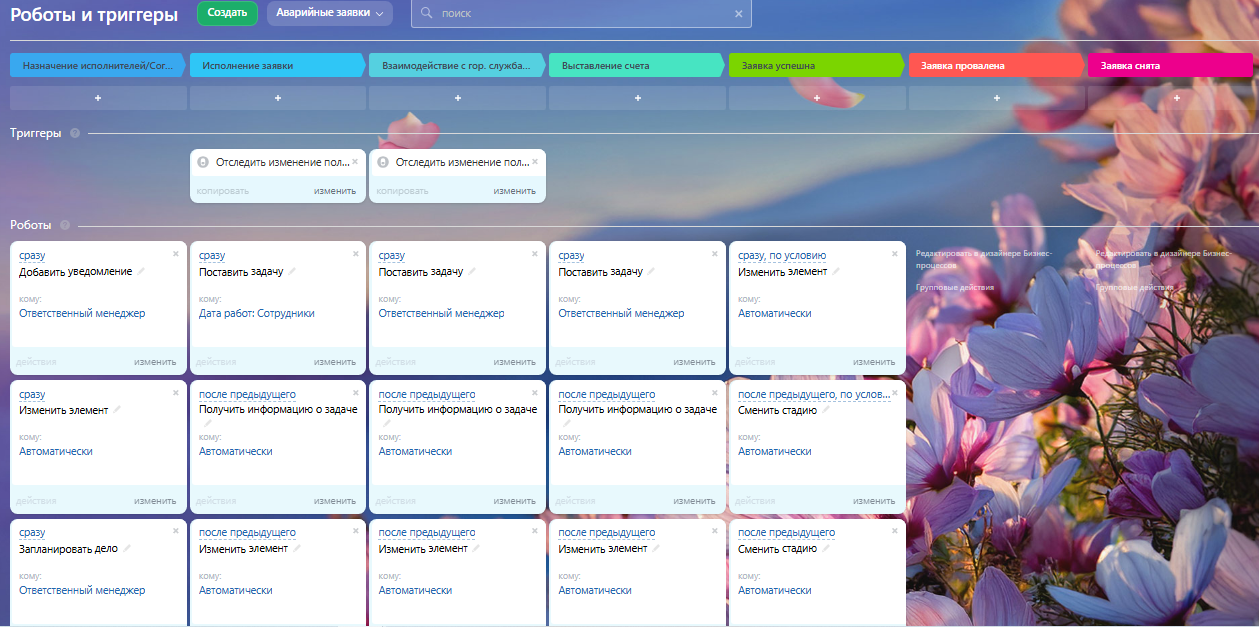1259x627 pixels.
Task: Click изменить on the Добавить уведомление robot
Action: (x=155, y=362)
